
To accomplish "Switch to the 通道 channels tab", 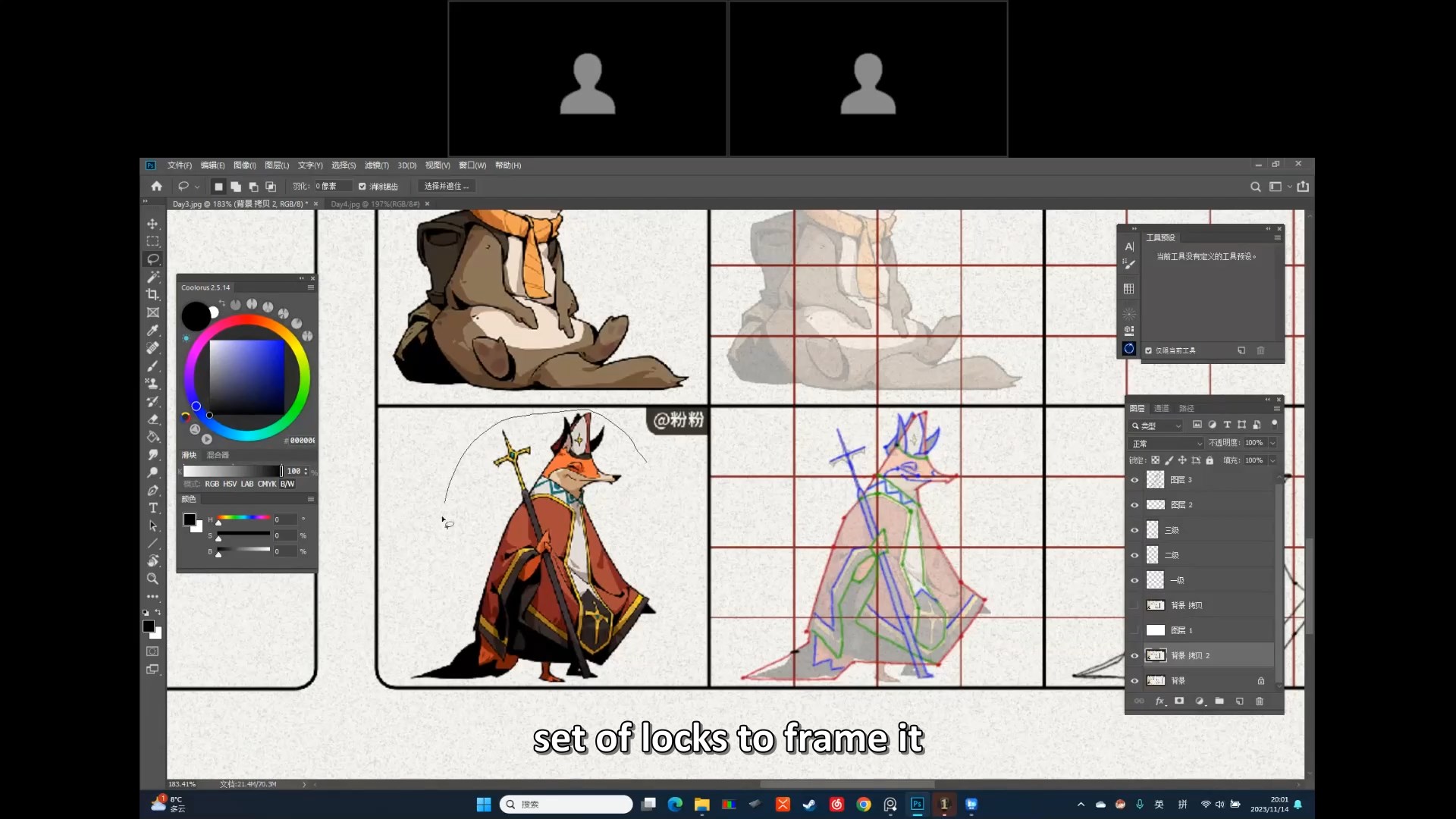I will [1161, 409].
